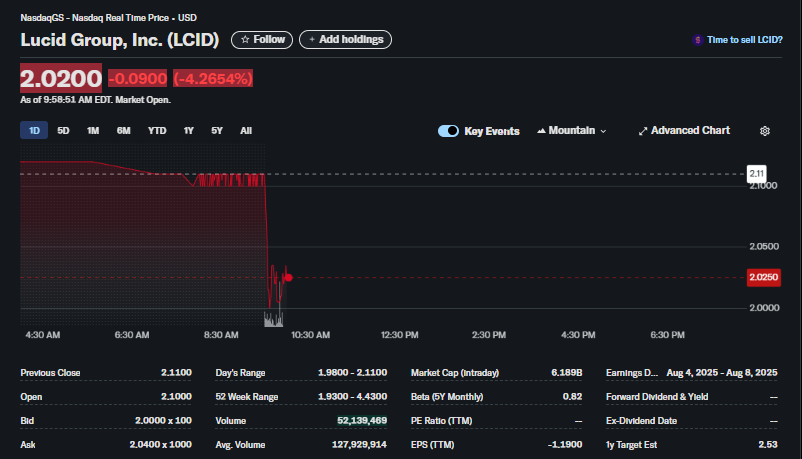Click the purple dollar icon beside Time to sell
The height and width of the screenshot is (459, 802).
pos(698,40)
